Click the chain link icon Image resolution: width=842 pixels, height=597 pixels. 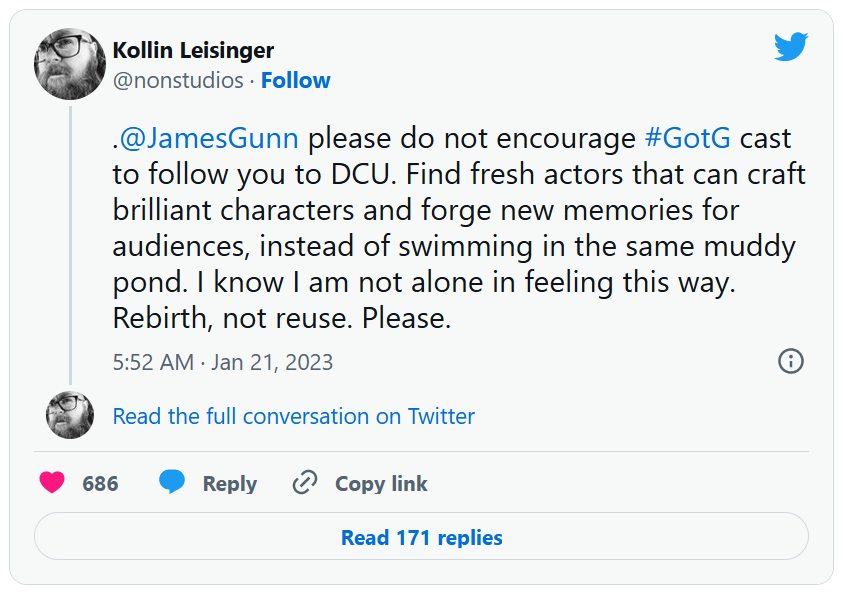304,484
